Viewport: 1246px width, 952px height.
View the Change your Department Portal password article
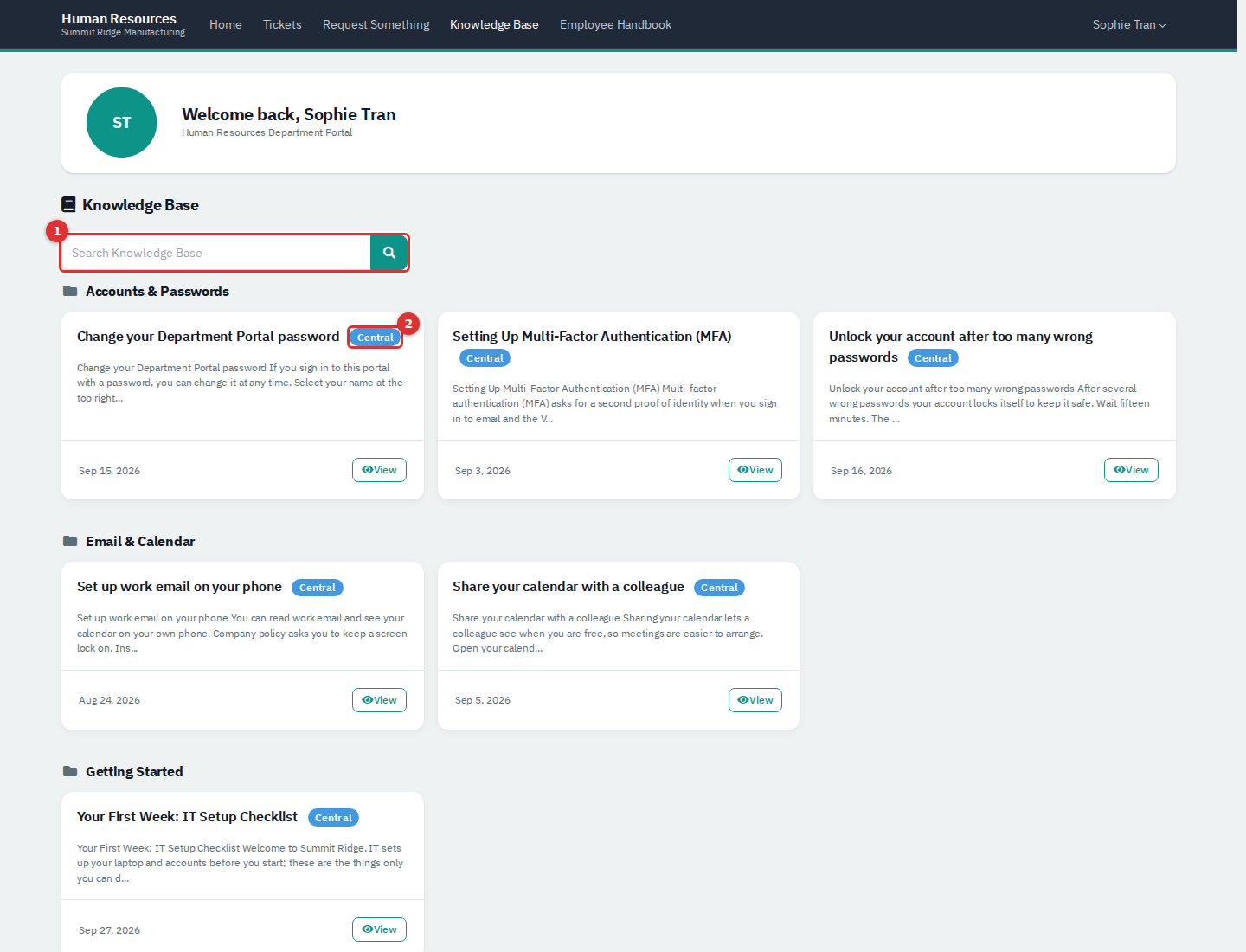pyautogui.click(x=379, y=470)
